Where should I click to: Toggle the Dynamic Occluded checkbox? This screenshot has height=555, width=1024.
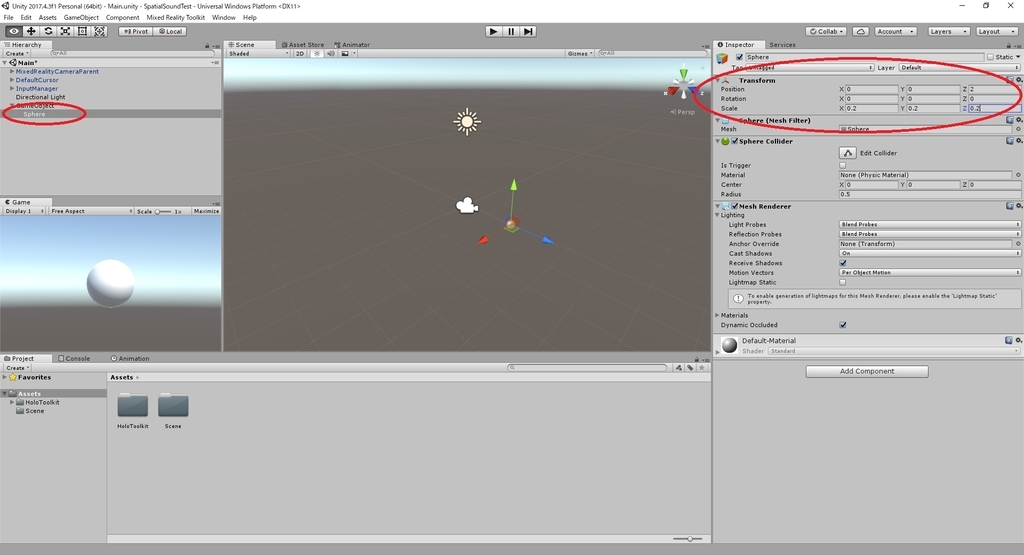tap(842, 325)
